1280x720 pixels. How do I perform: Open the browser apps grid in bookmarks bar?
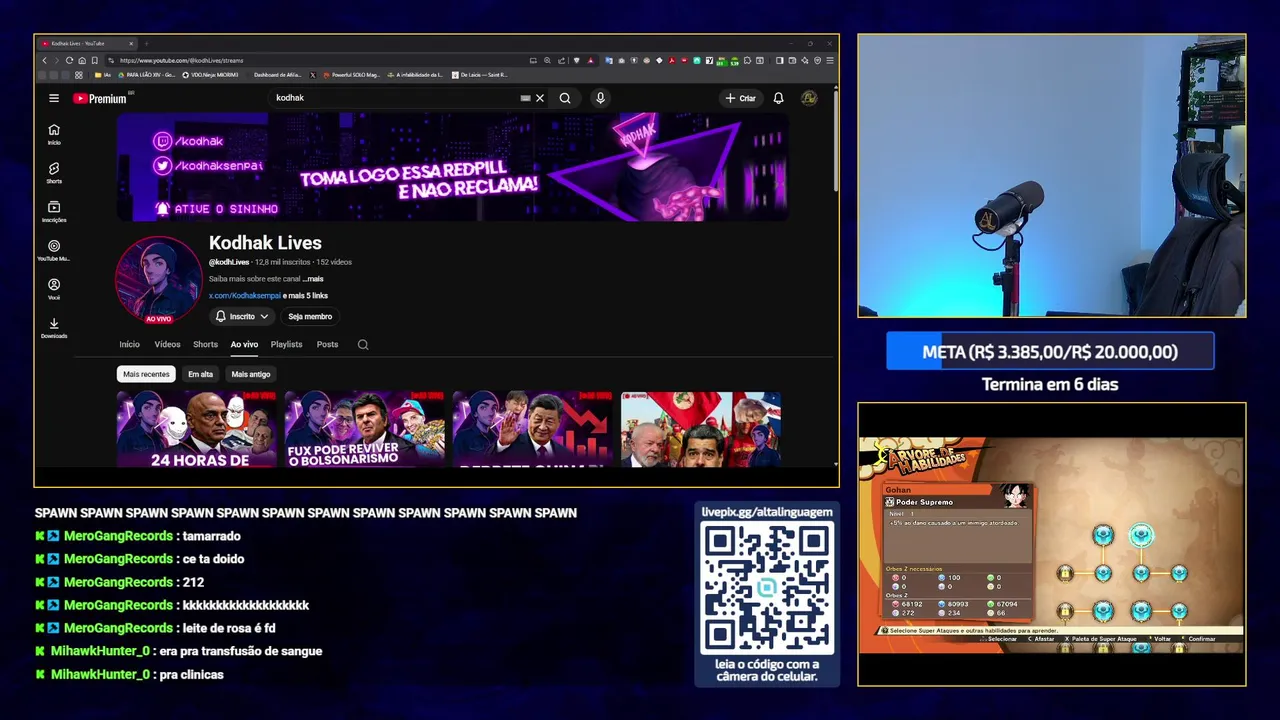[x=79, y=75]
